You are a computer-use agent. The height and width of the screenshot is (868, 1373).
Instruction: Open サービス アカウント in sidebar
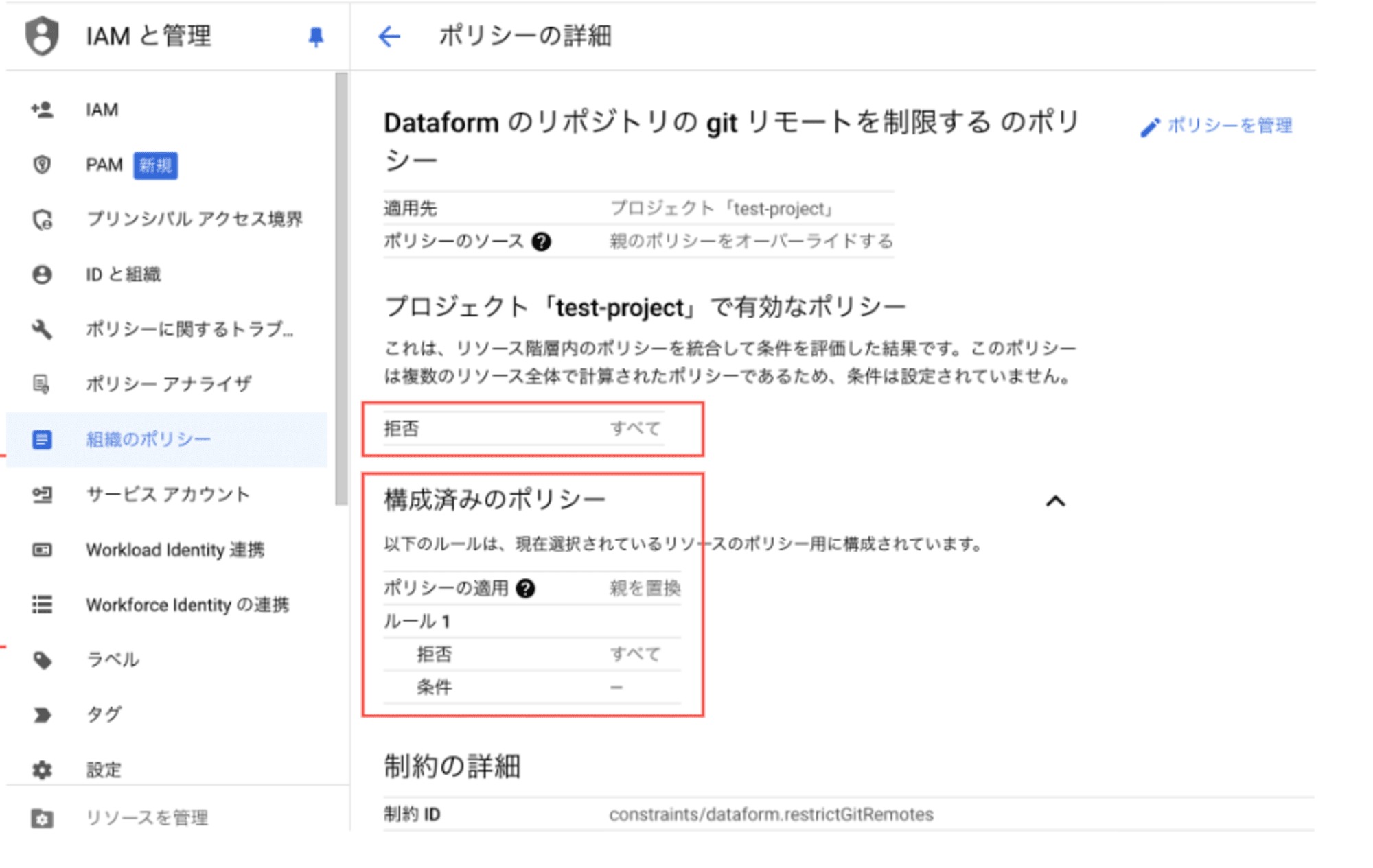pos(166,495)
